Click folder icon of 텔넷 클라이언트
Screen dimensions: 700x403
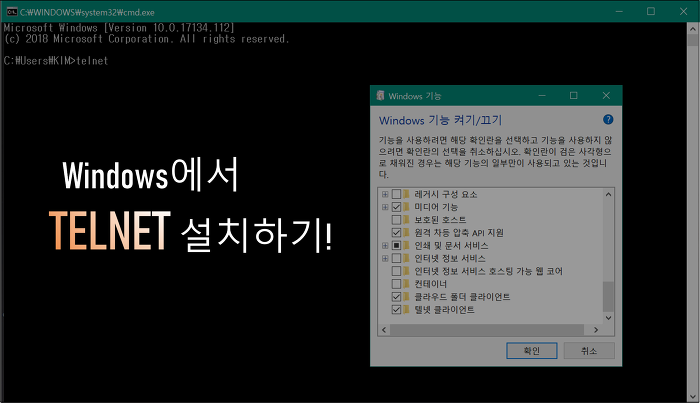click(407, 310)
